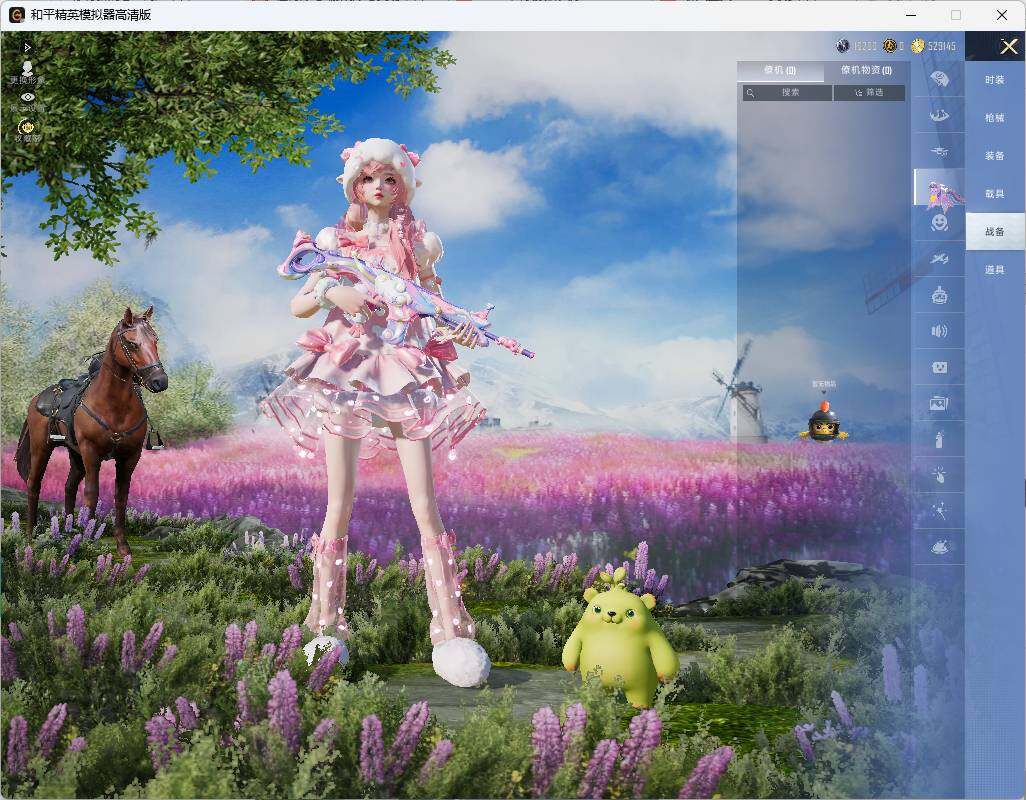Screen dimensions: 1026x800
Task: Open the 时装 outfits menu
Action: click(x=995, y=80)
